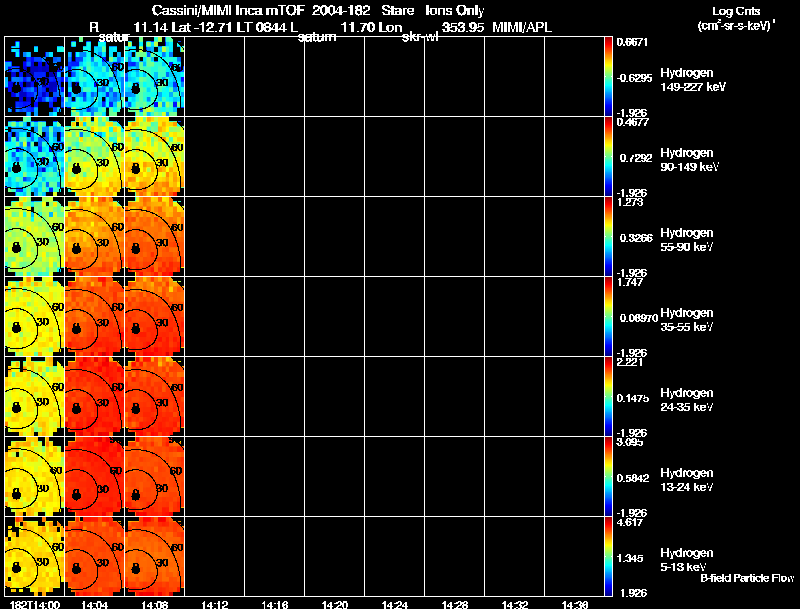Click the 'Hydrogen 5-13 keV' label
The height and width of the screenshot is (609, 800).
[687, 560]
